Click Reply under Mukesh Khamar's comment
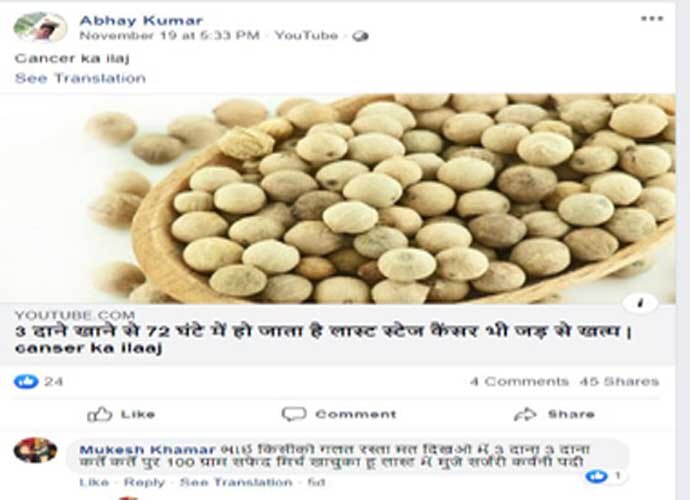This screenshot has width=690, height=500. 144,482
